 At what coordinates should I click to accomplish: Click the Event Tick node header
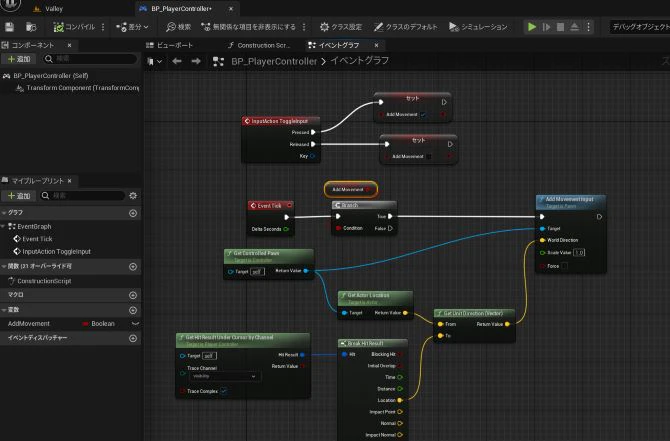click(270, 206)
